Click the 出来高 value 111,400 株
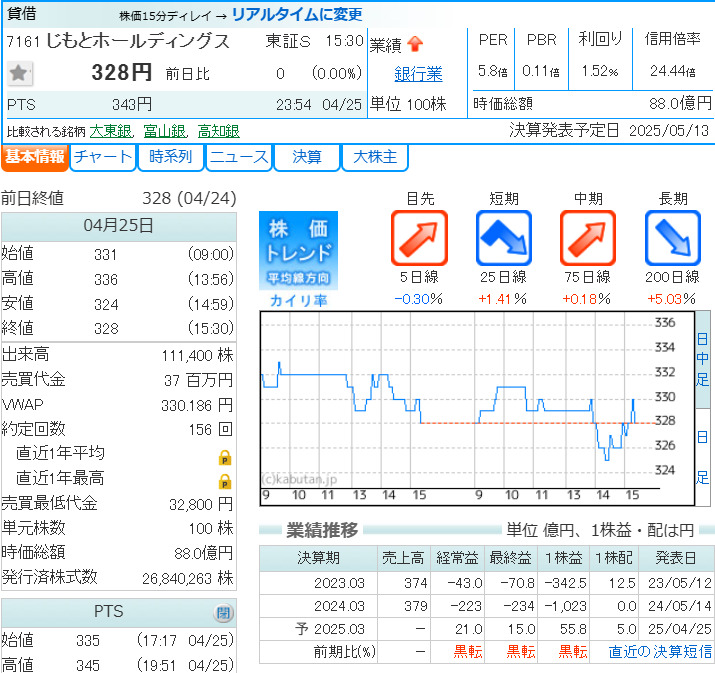This screenshot has height=673, width=715. click(x=197, y=355)
